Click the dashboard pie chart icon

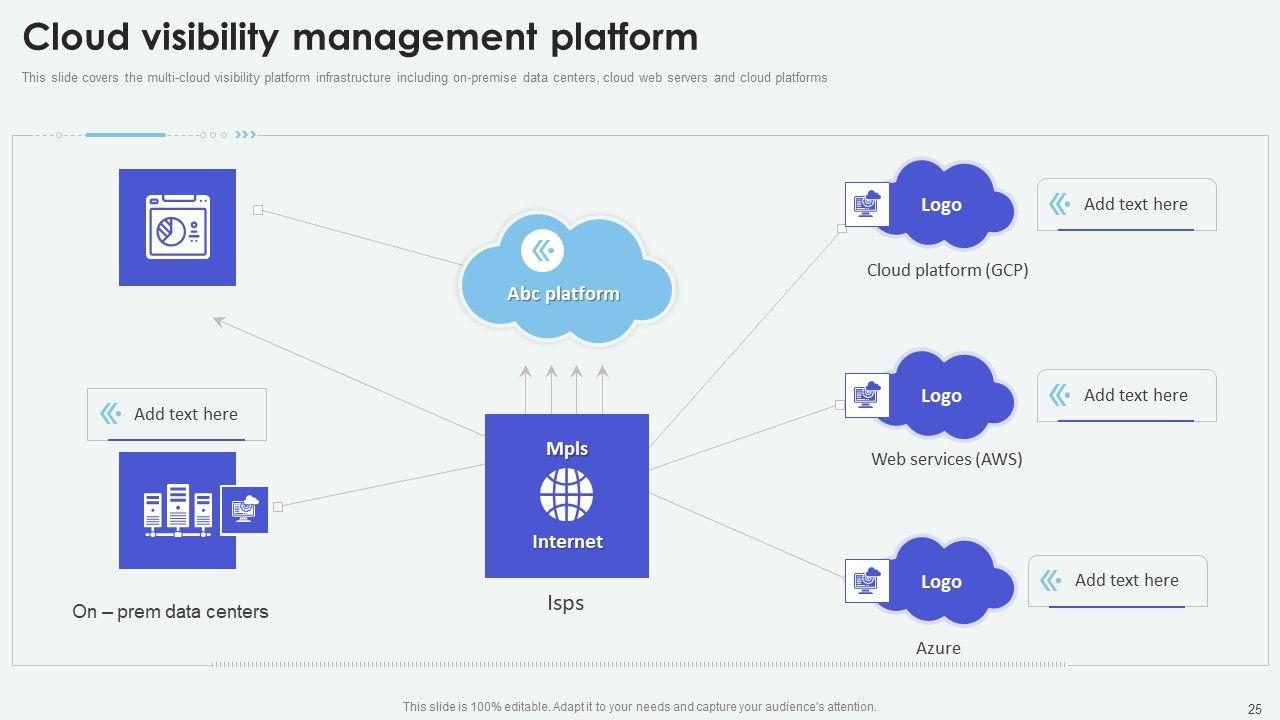[177, 228]
